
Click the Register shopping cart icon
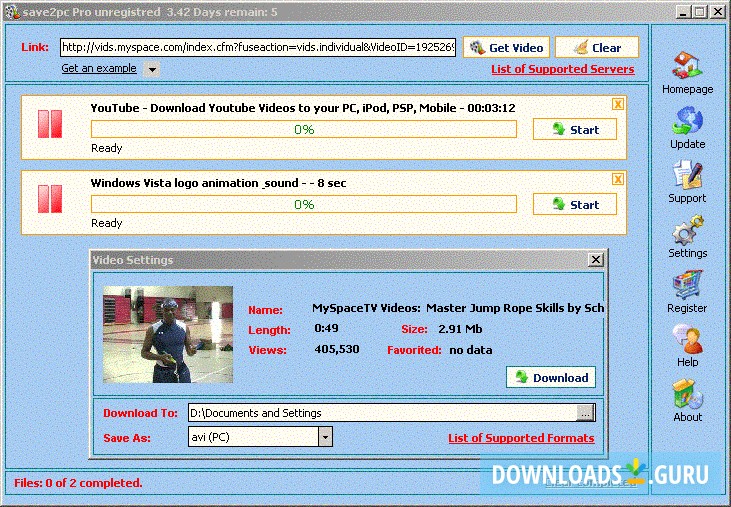pyautogui.click(x=687, y=285)
